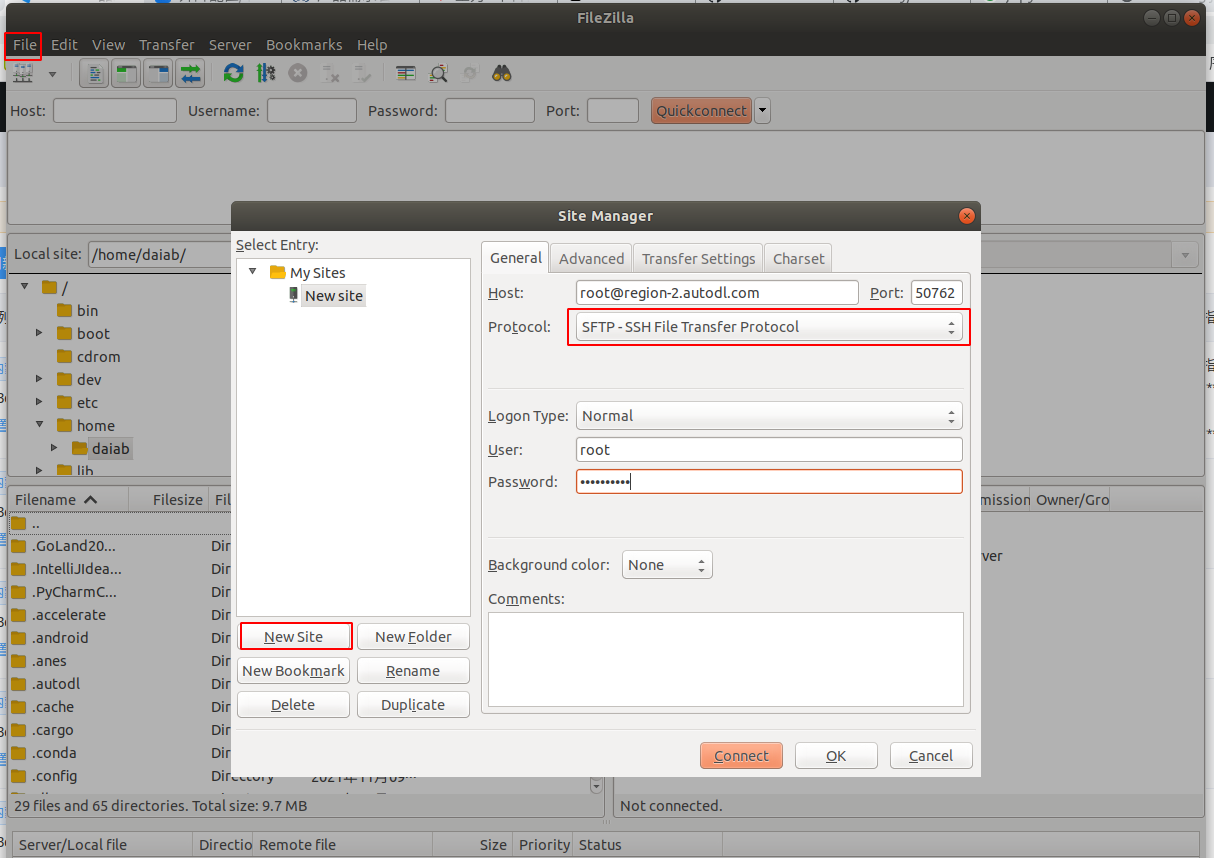Image resolution: width=1214 pixels, height=858 pixels.
Task: Open the Bookmarks menu
Action: point(304,45)
